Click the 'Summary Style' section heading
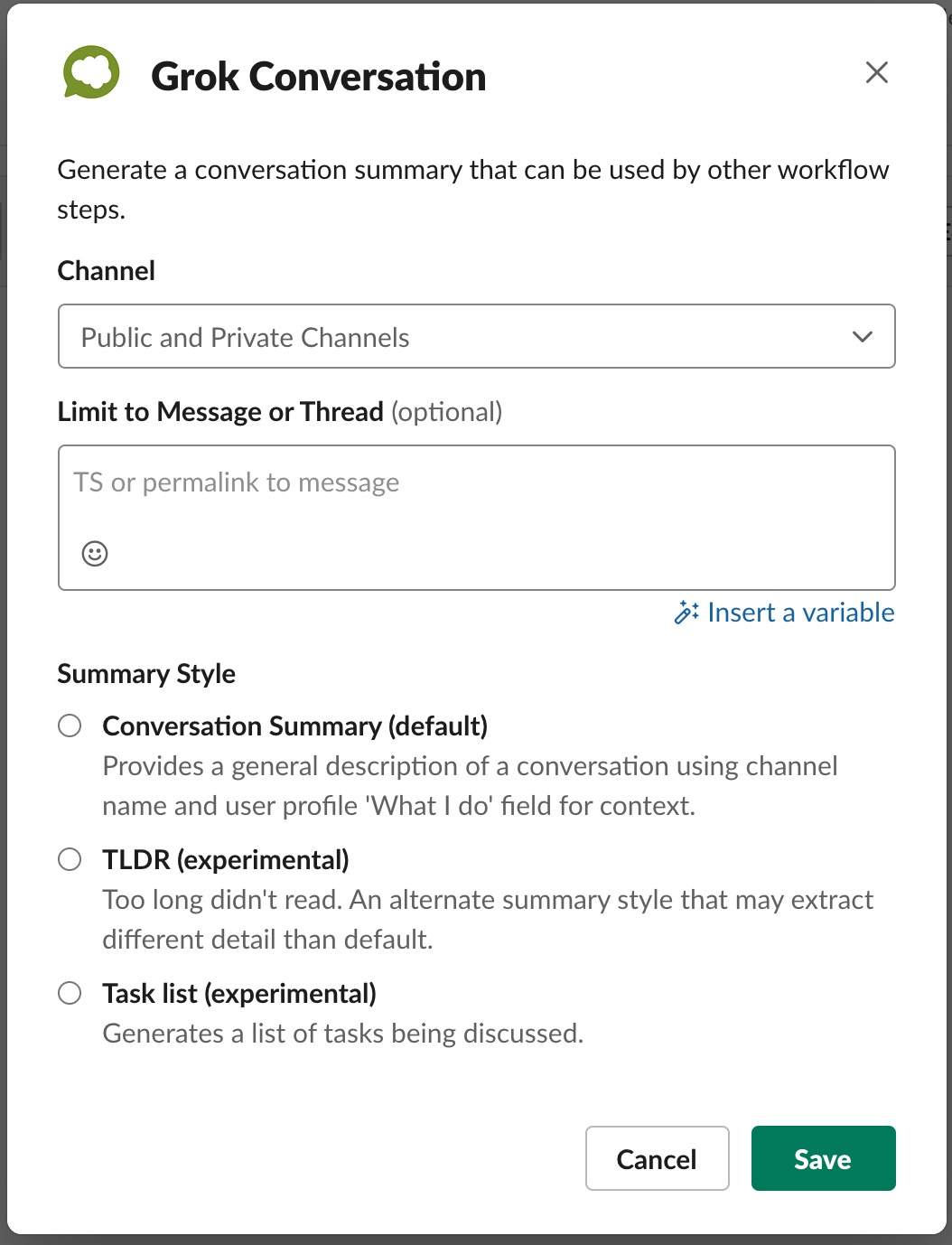 (x=146, y=674)
